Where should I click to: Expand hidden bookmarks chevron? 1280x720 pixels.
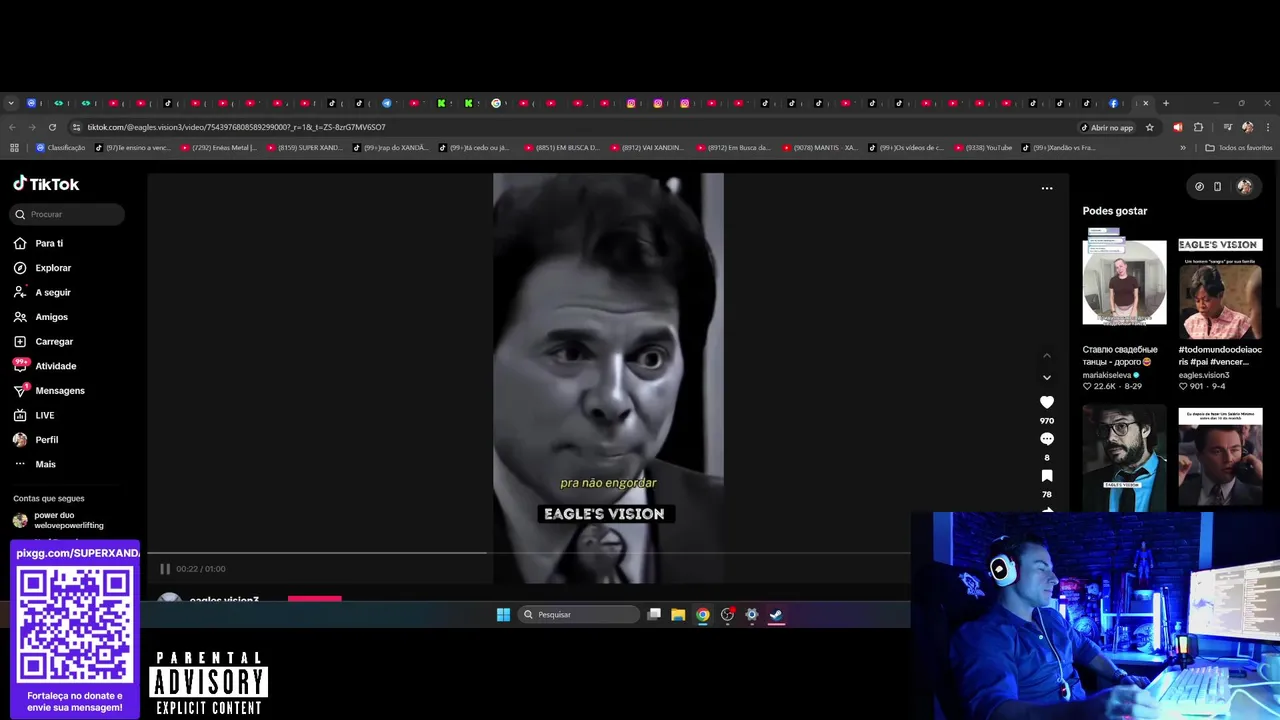pyautogui.click(x=1183, y=148)
